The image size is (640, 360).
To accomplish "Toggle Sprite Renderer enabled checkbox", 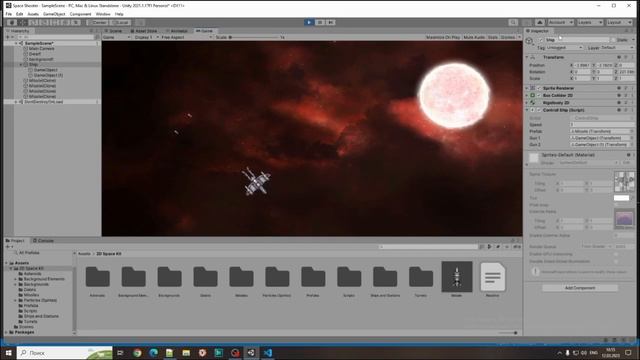I will click(x=539, y=88).
